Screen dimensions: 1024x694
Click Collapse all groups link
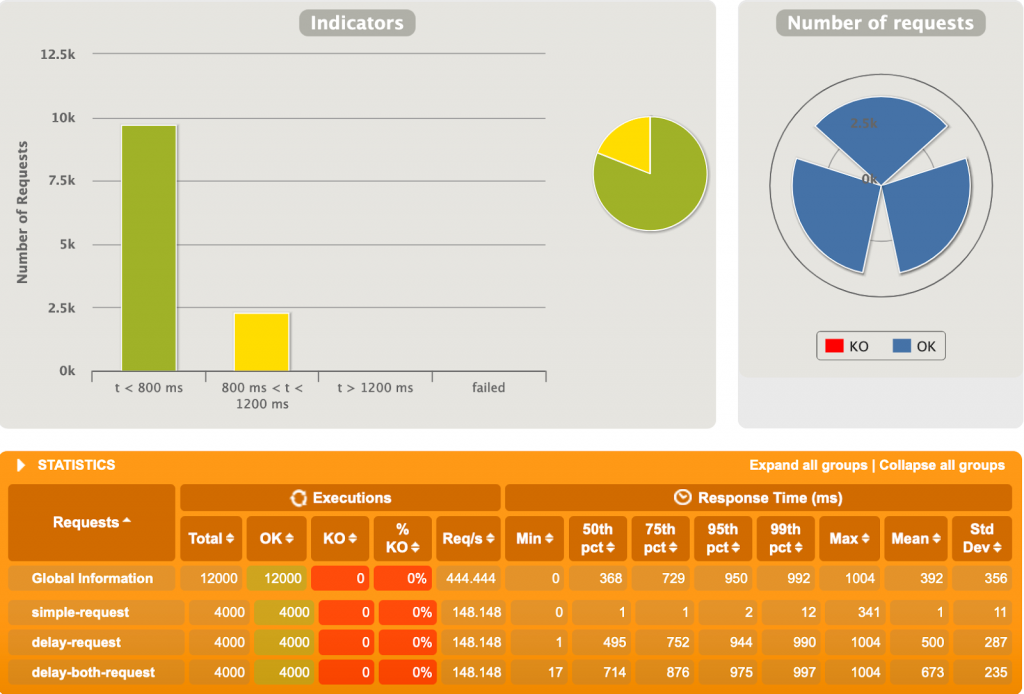(x=942, y=466)
